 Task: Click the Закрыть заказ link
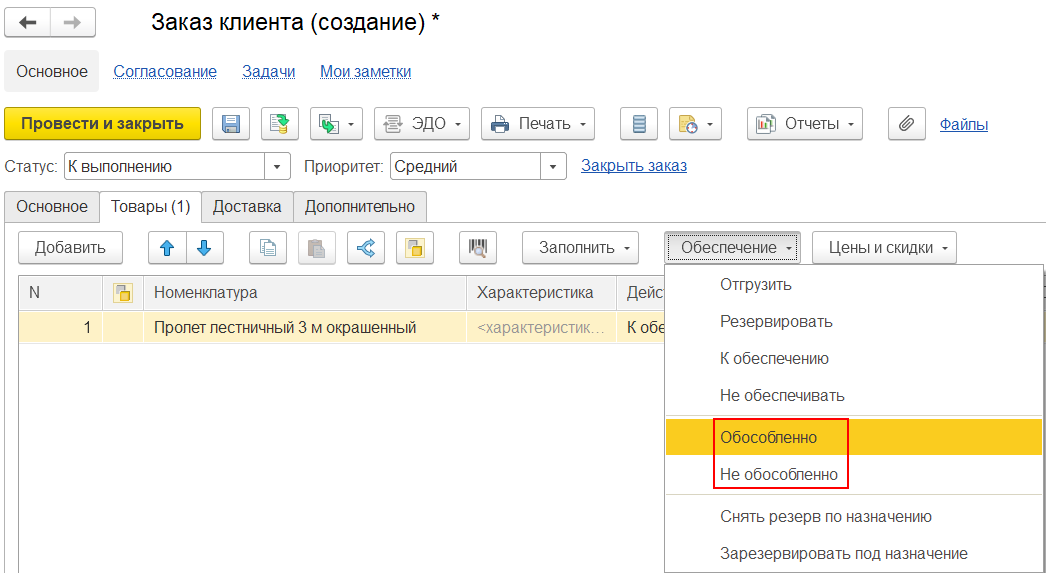click(x=634, y=166)
